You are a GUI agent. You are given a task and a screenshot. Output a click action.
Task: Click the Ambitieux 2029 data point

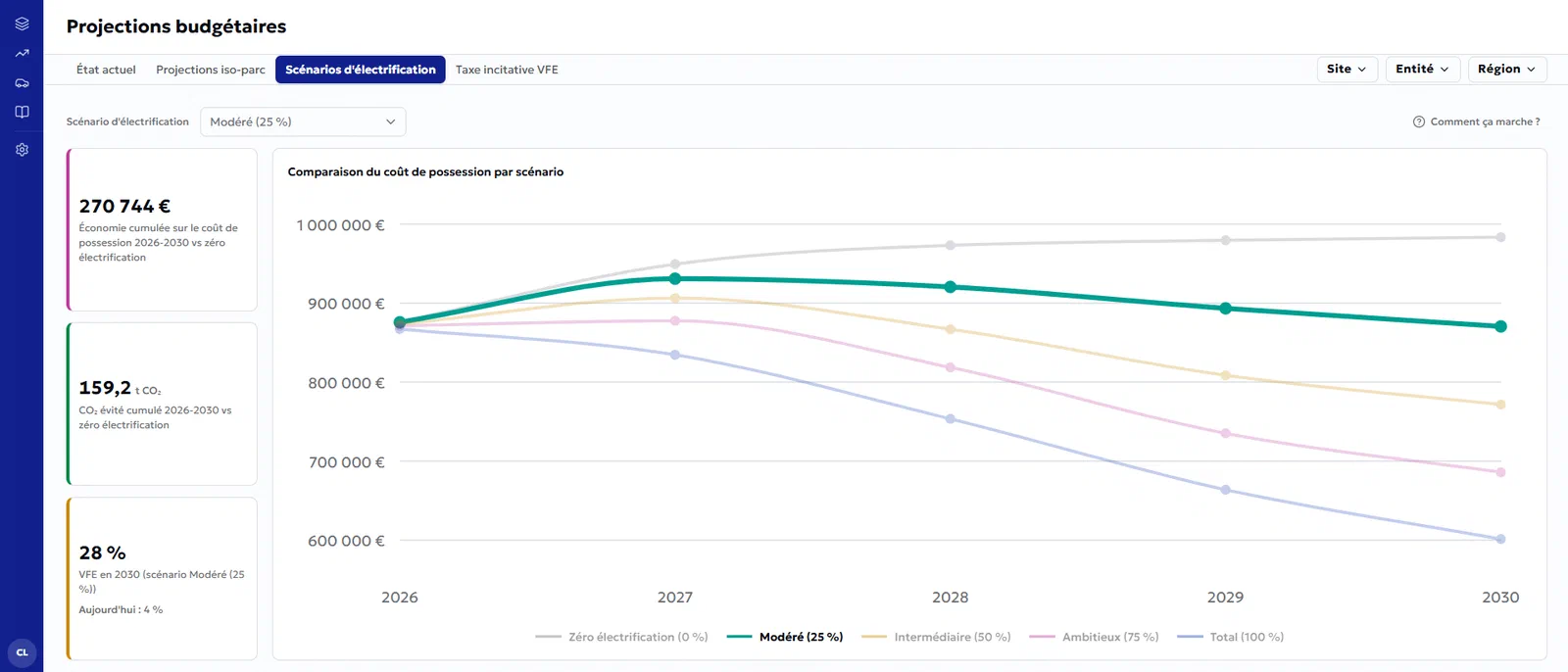click(1226, 433)
